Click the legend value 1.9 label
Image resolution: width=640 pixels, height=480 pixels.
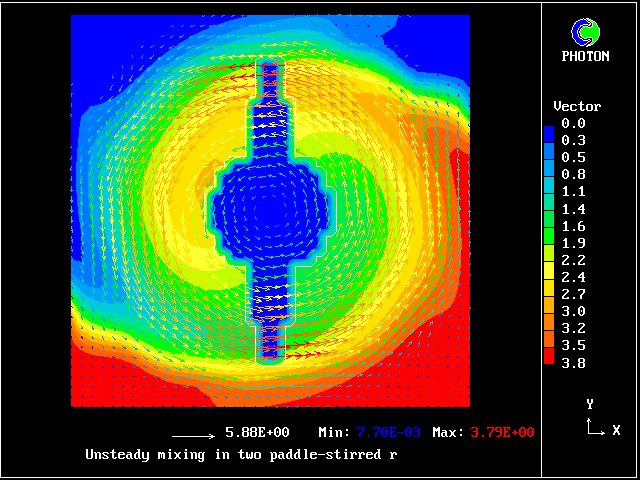click(572, 243)
